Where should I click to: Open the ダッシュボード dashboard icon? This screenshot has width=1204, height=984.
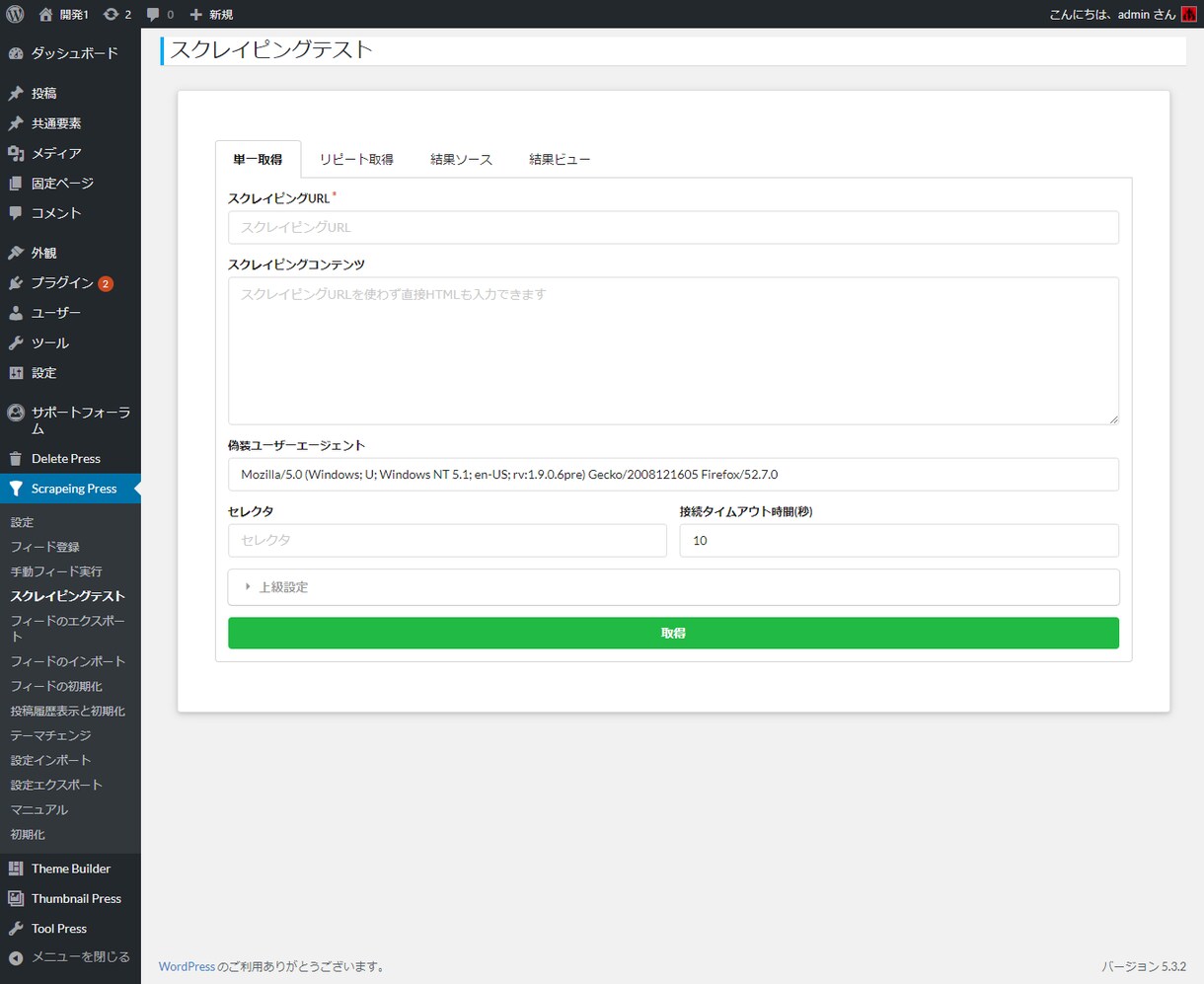(x=16, y=53)
